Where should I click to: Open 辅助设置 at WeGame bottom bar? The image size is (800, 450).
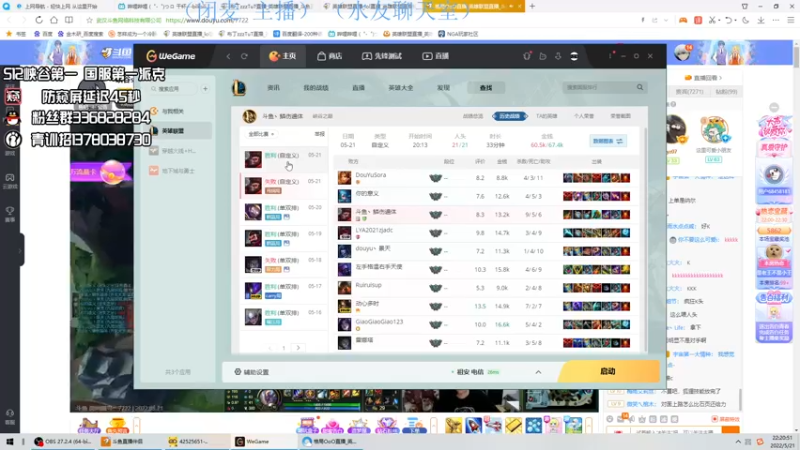click(x=252, y=372)
